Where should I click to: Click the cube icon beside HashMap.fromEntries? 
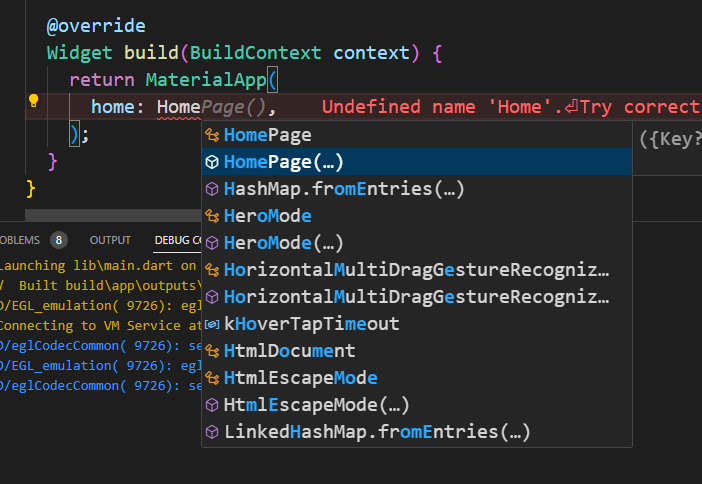pos(212,189)
